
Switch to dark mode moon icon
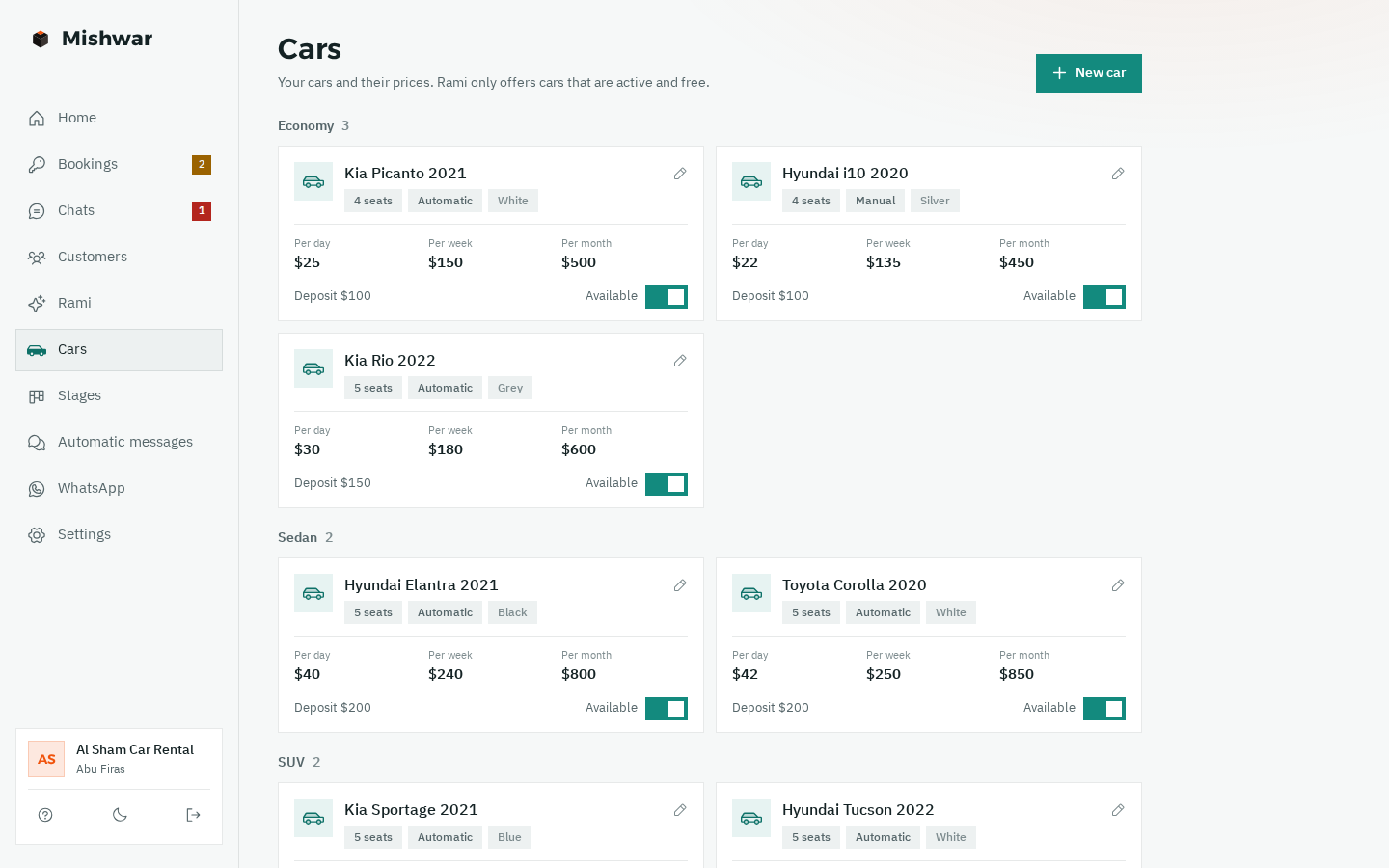pyautogui.click(x=120, y=815)
